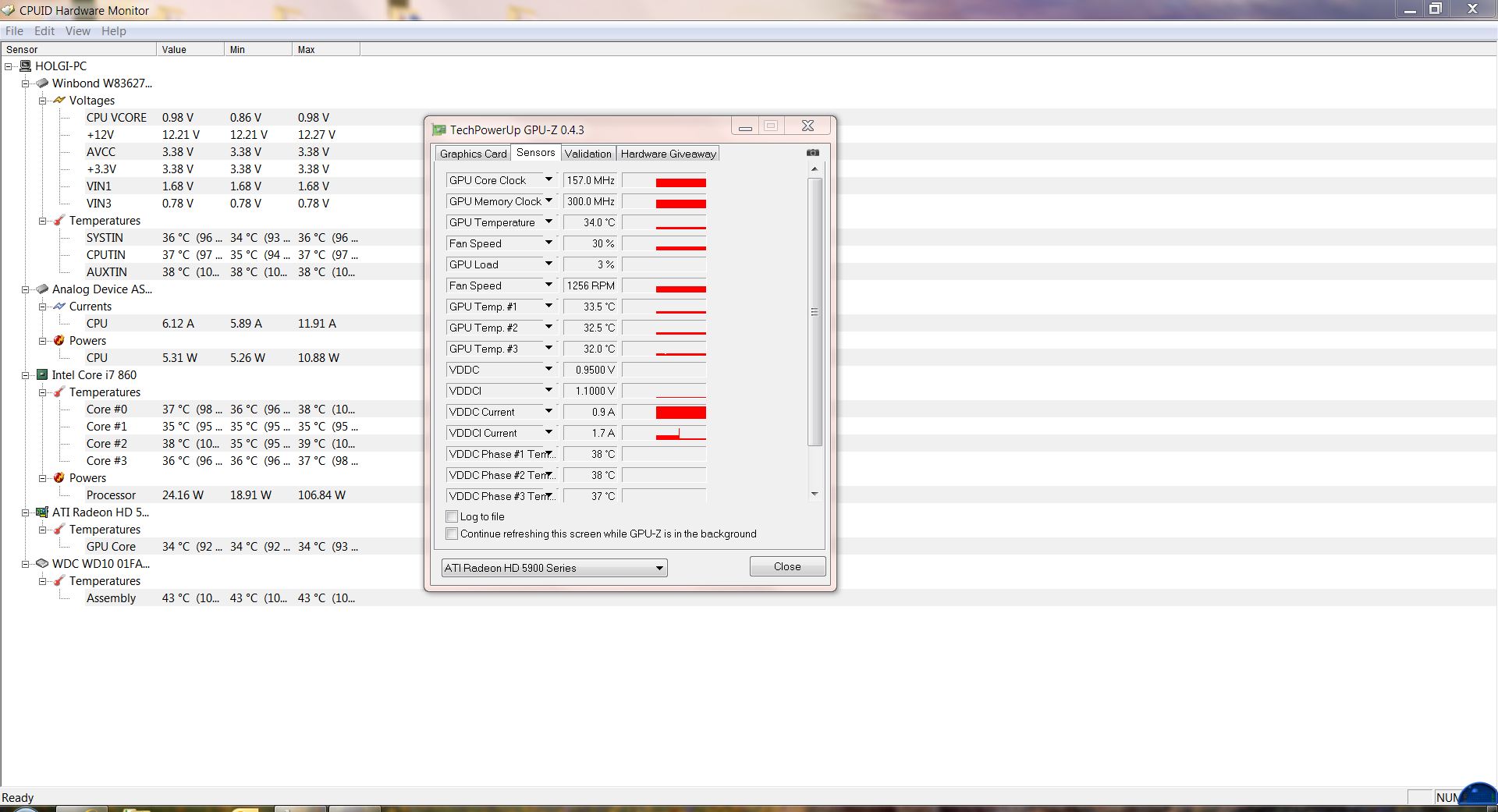Click the Voltages category icon under Winbond
Viewport: 1498px width, 812px height.
[x=59, y=101]
